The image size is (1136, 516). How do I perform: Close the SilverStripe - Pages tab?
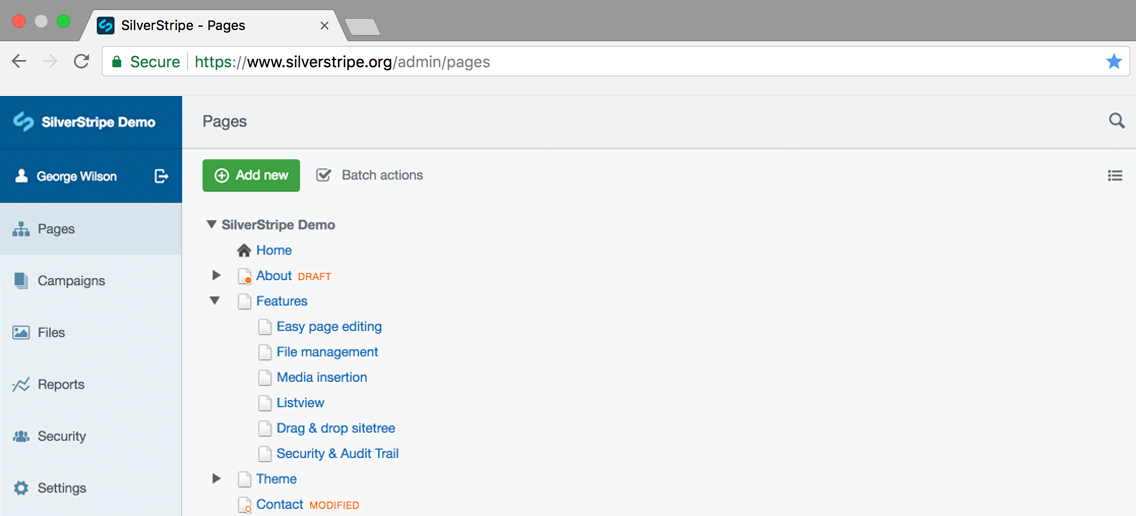(325, 25)
